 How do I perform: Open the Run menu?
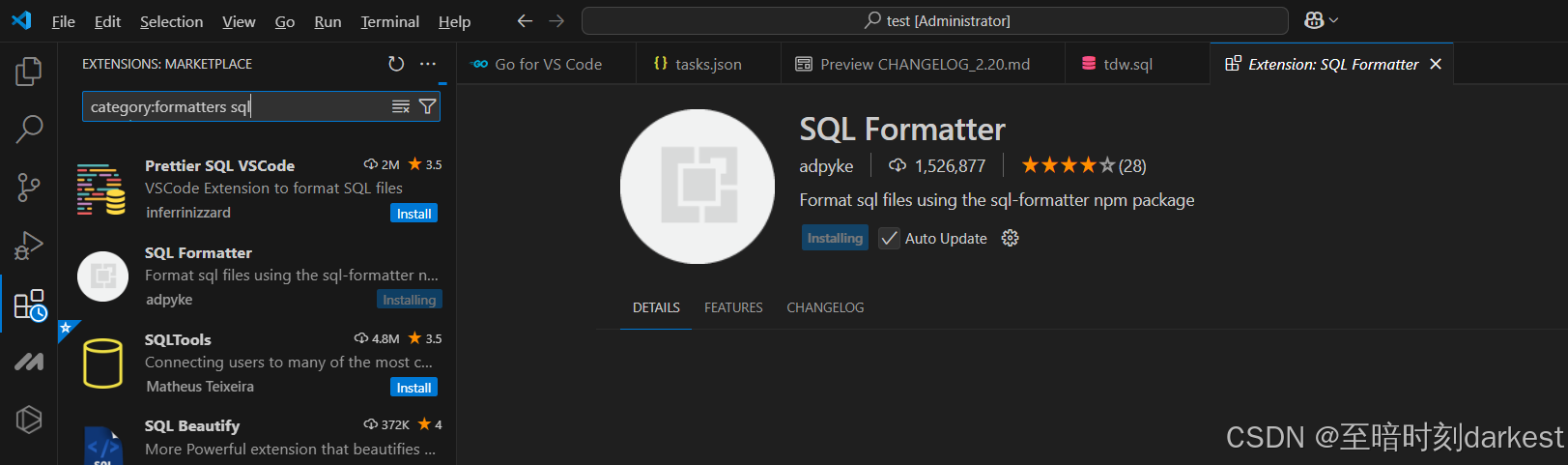click(x=328, y=21)
